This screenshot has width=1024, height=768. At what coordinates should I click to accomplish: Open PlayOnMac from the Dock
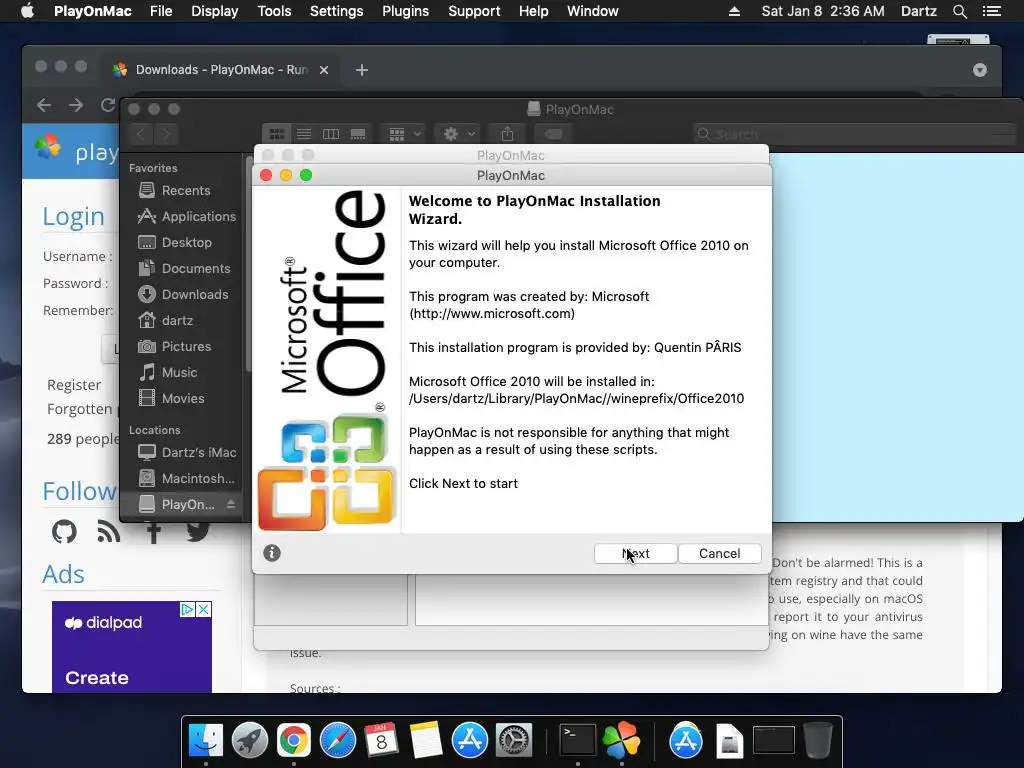pyautogui.click(x=621, y=741)
